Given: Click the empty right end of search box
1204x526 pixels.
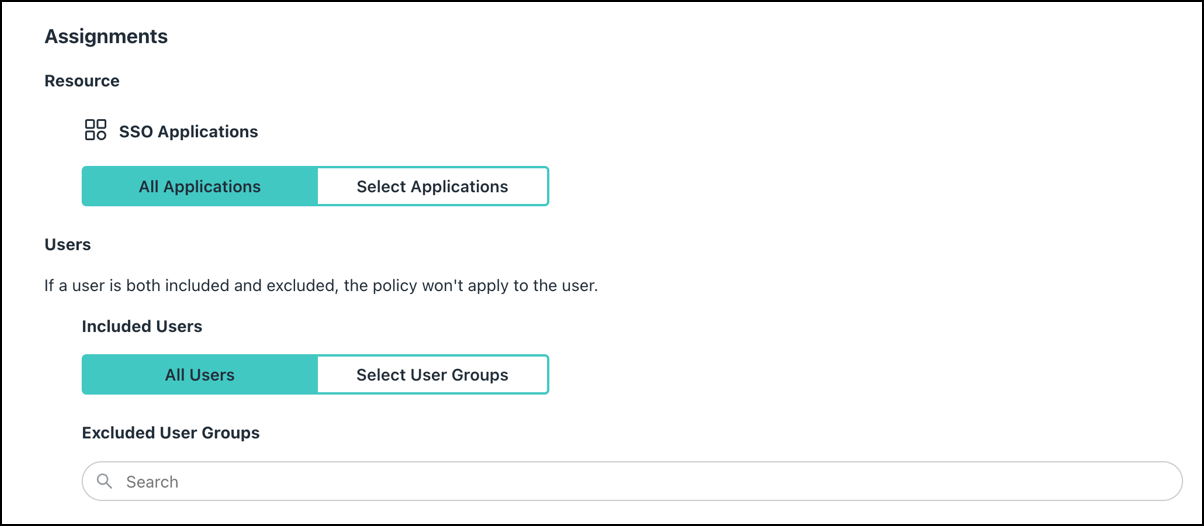Looking at the screenshot, I should (1120, 481).
